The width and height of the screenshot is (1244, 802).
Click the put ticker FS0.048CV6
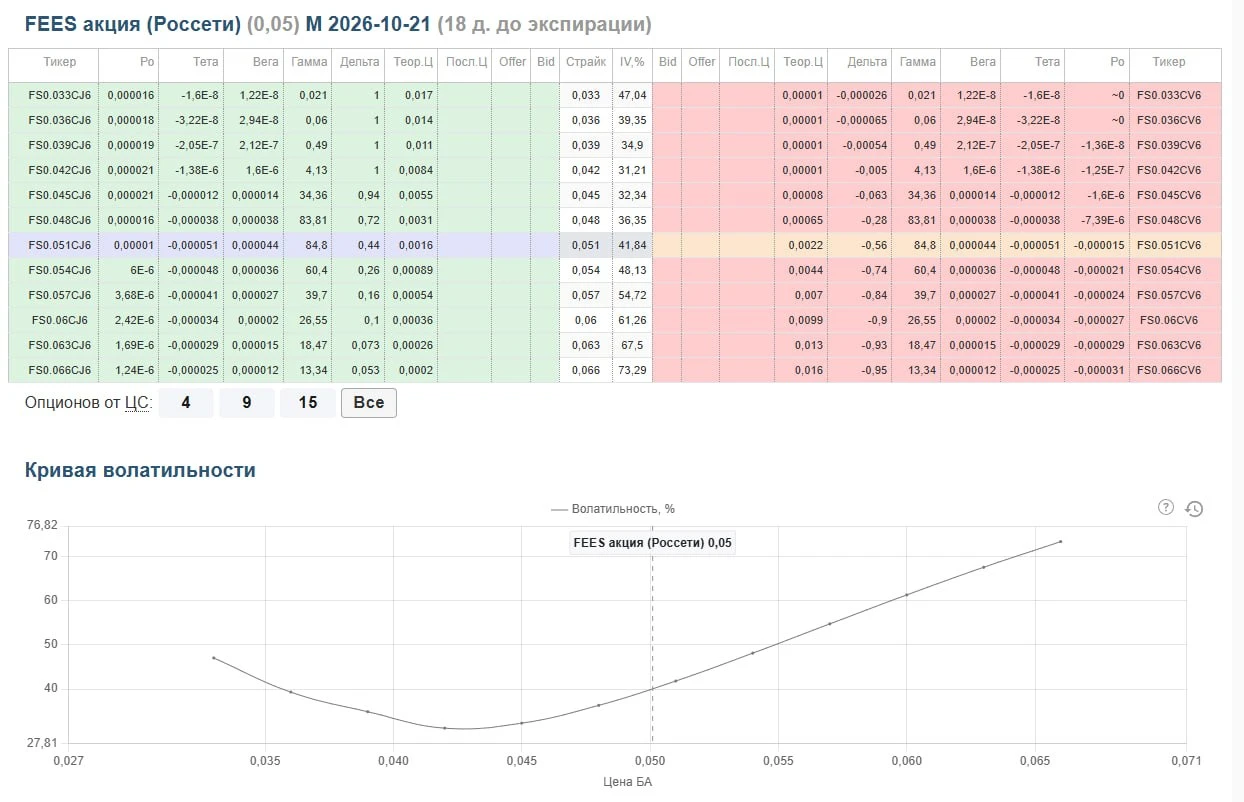(1169, 220)
